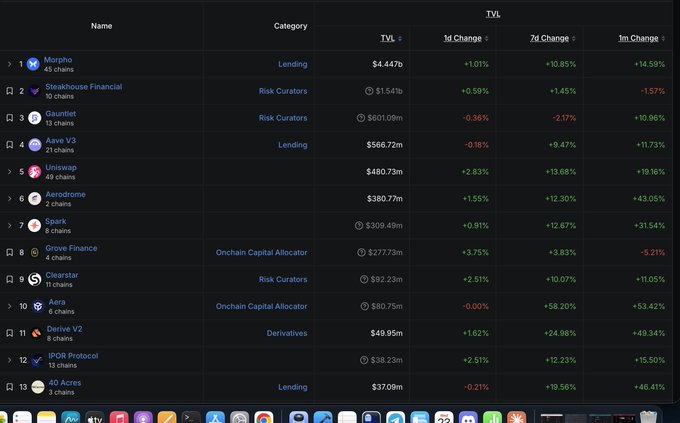Open the Aave V3 protocol link
The width and height of the screenshot is (680, 423).
61,141
